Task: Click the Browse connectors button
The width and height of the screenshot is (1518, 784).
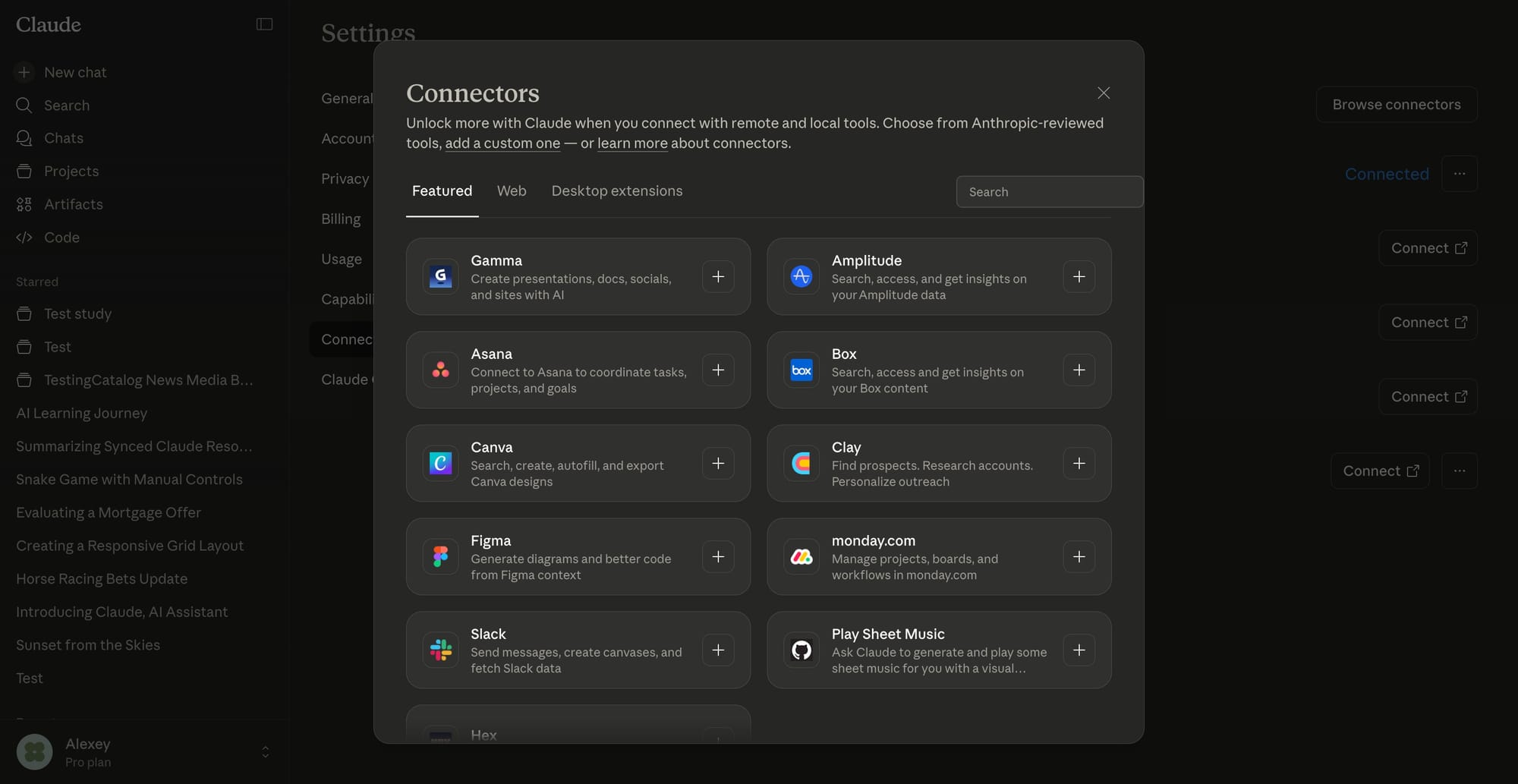Action: [x=1396, y=104]
